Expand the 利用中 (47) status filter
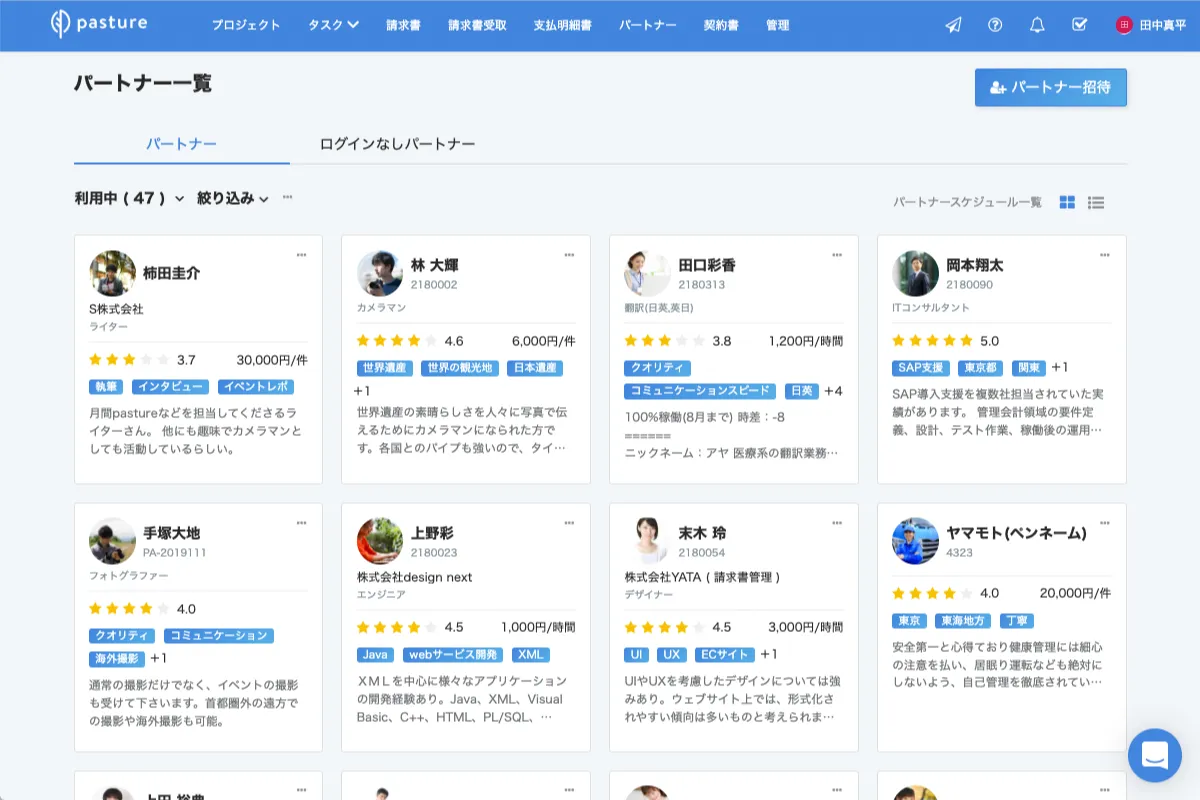Image resolution: width=1200 pixels, height=800 pixels. coord(129,198)
